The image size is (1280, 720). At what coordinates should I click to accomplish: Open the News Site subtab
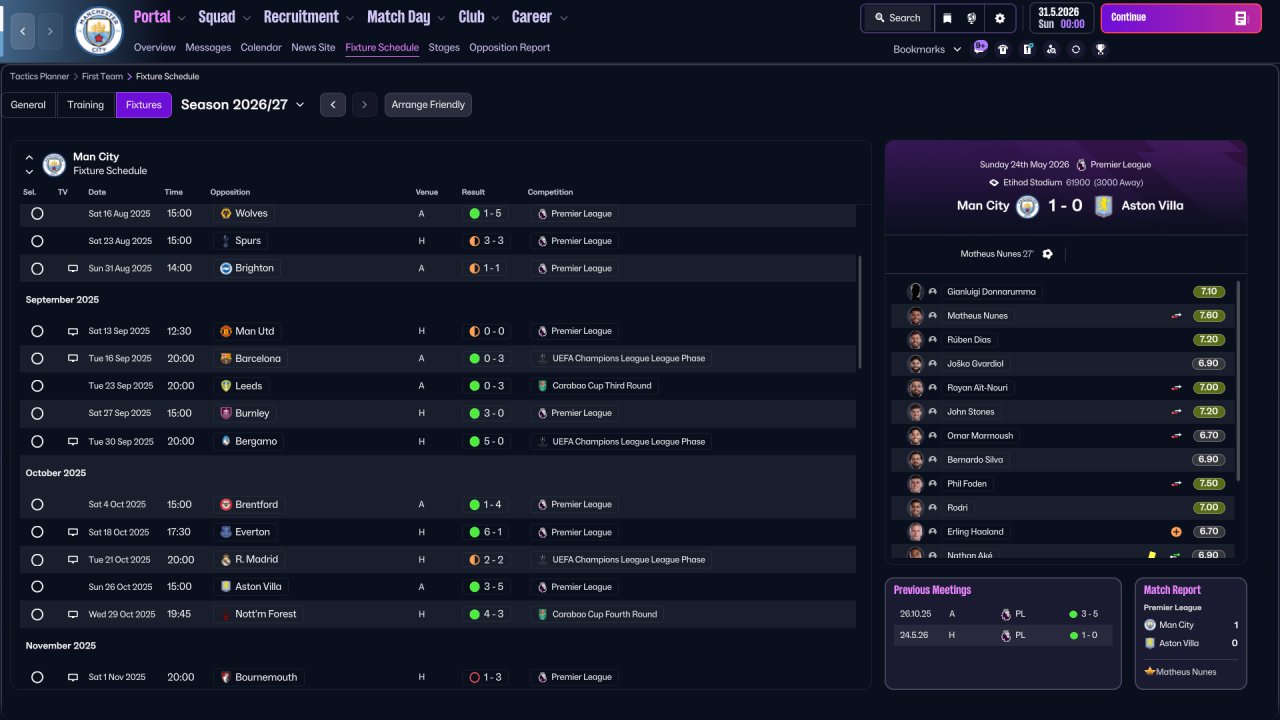(x=313, y=47)
